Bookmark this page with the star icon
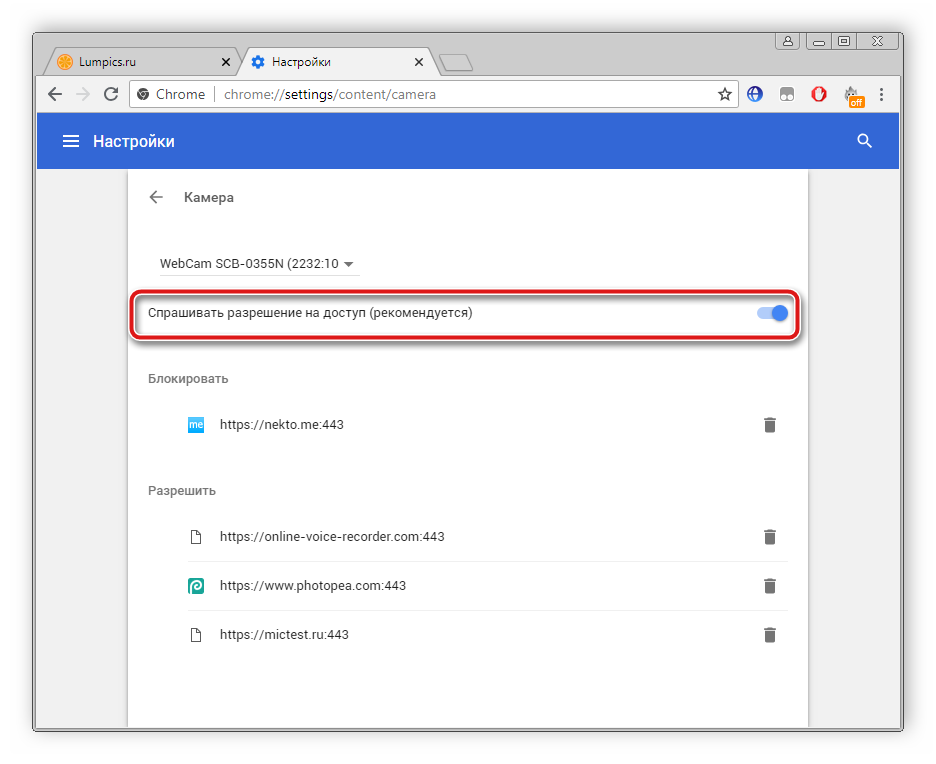This screenshot has width=936, height=764. pyautogui.click(x=725, y=94)
